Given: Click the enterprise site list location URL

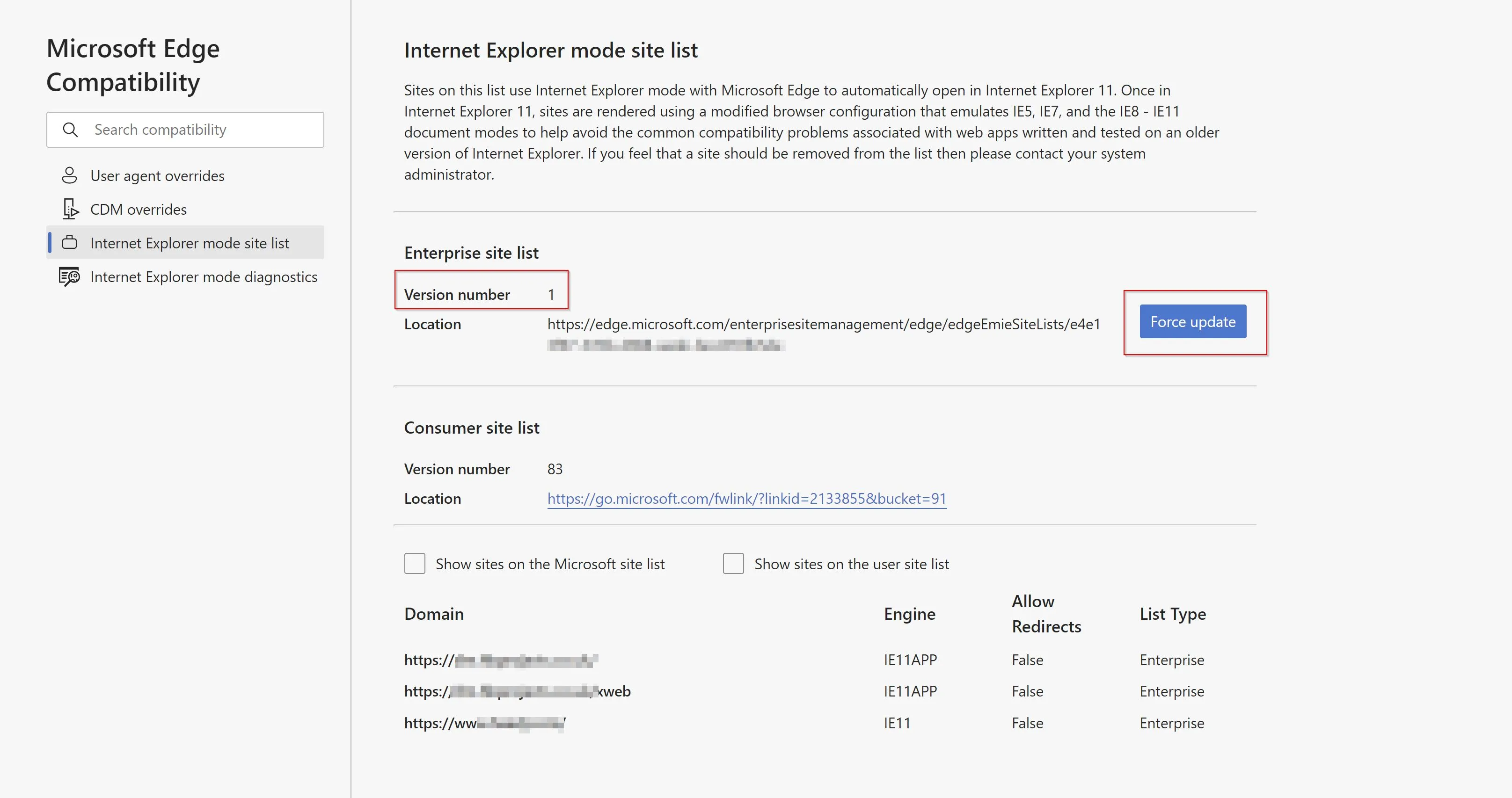Looking at the screenshot, I should [x=824, y=334].
